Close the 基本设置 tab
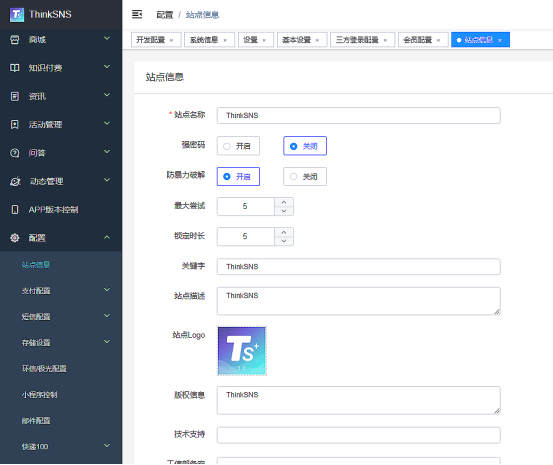 (x=317, y=40)
